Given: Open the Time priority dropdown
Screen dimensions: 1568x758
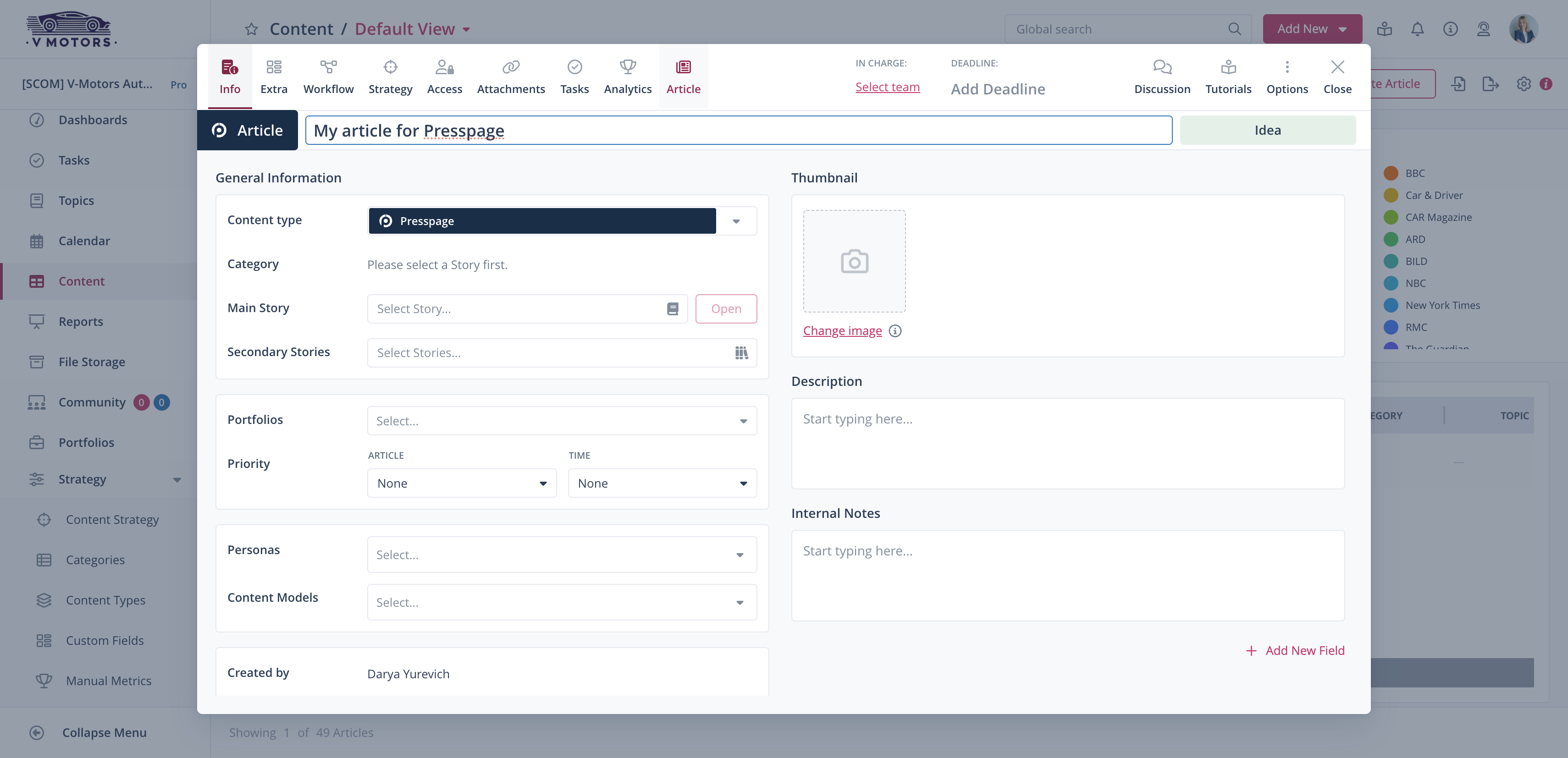Looking at the screenshot, I should coord(662,483).
